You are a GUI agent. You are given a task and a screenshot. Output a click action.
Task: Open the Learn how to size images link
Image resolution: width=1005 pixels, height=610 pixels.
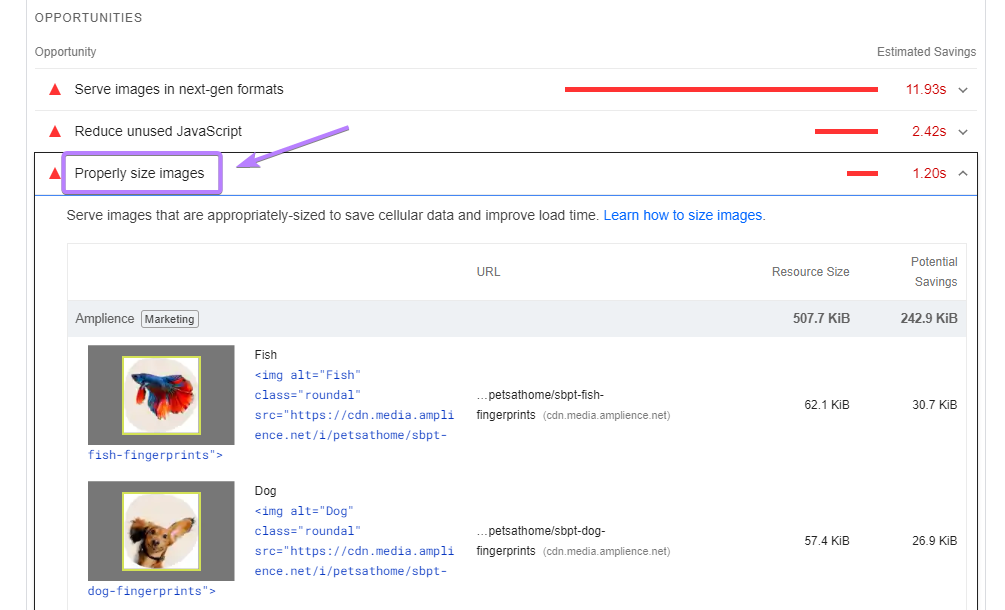pos(683,215)
